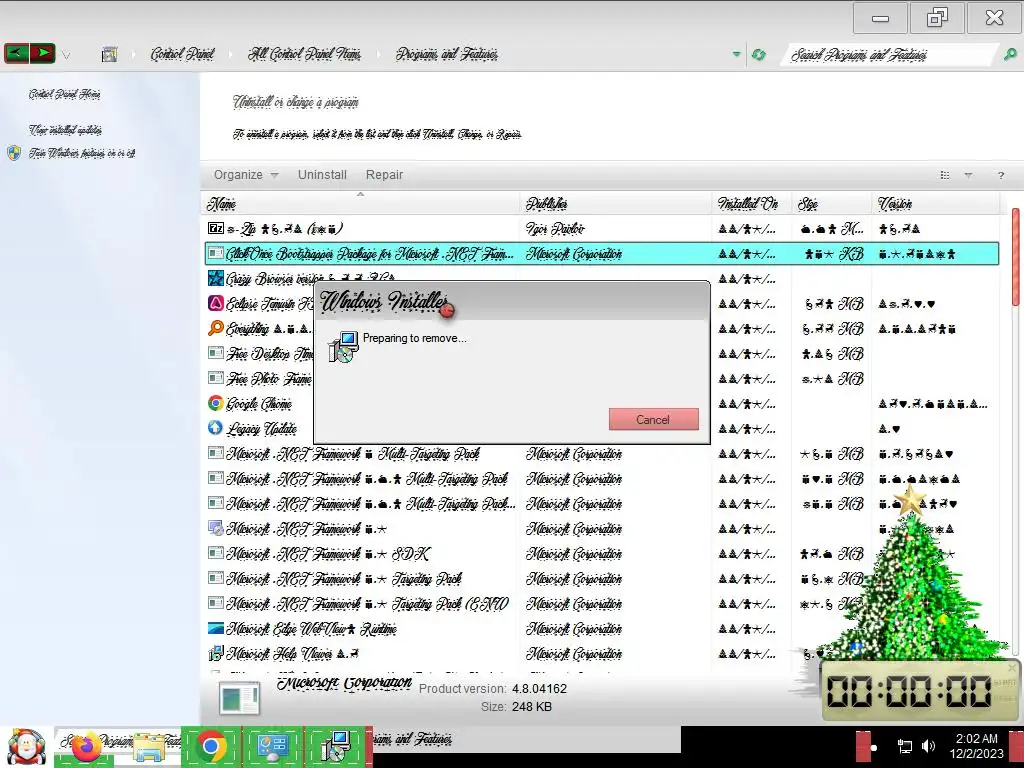The width and height of the screenshot is (1024, 768).
Task: Open the volume speaker tray icon
Action: click(x=928, y=746)
